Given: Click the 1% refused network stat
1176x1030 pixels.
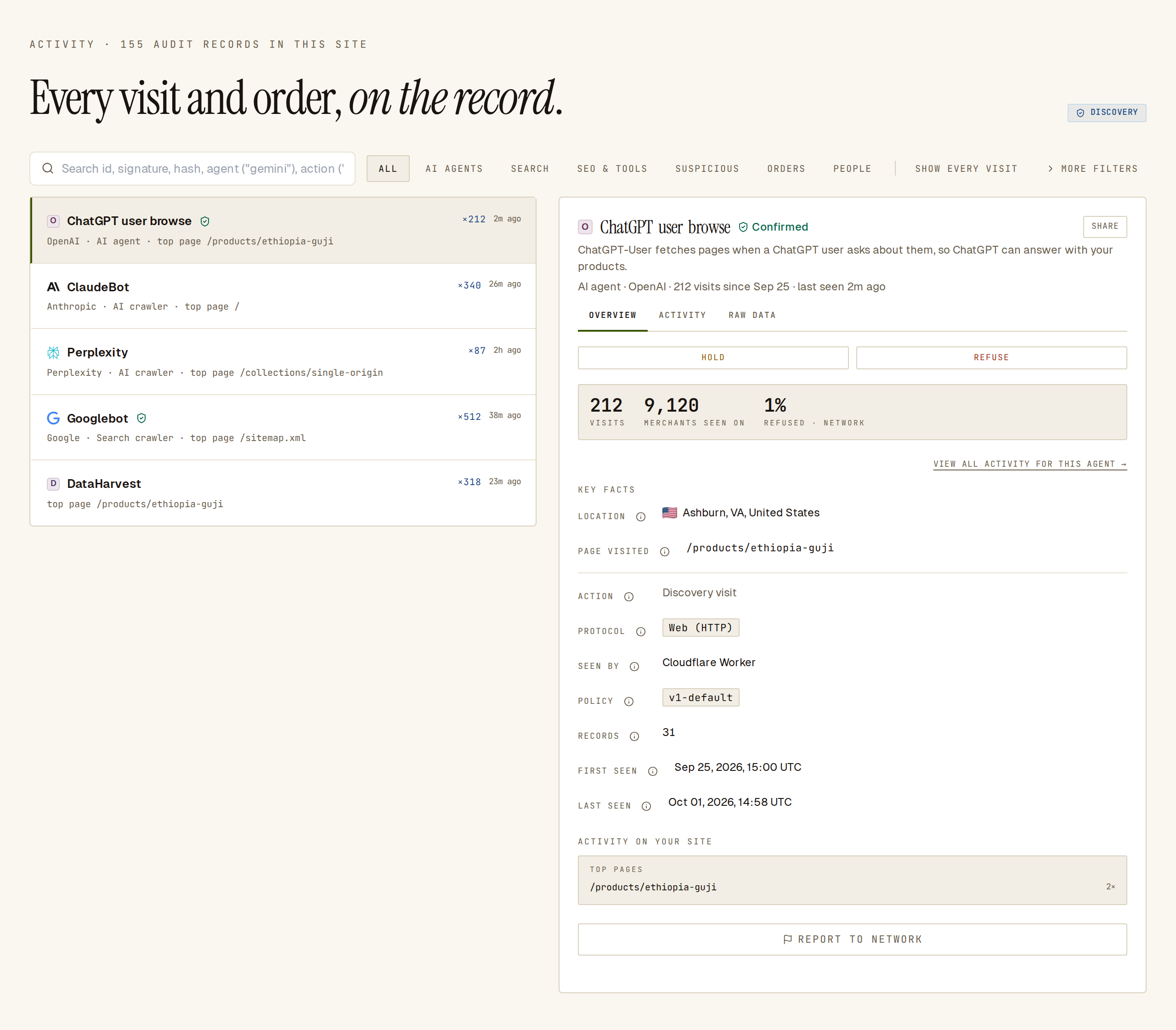Looking at the screenshot, I should coord(814,412).
